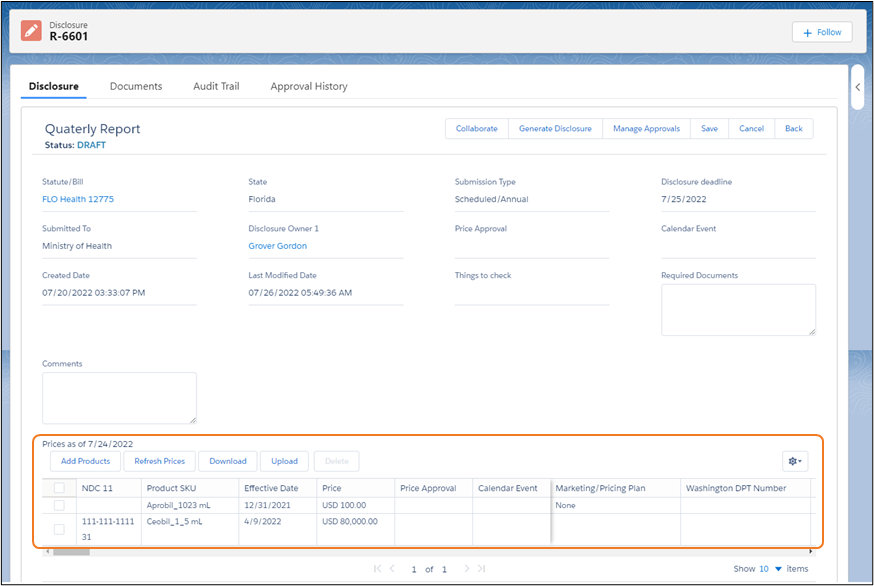Click the 7/25/2022 disclosure deadline value

tap(684, 199)
